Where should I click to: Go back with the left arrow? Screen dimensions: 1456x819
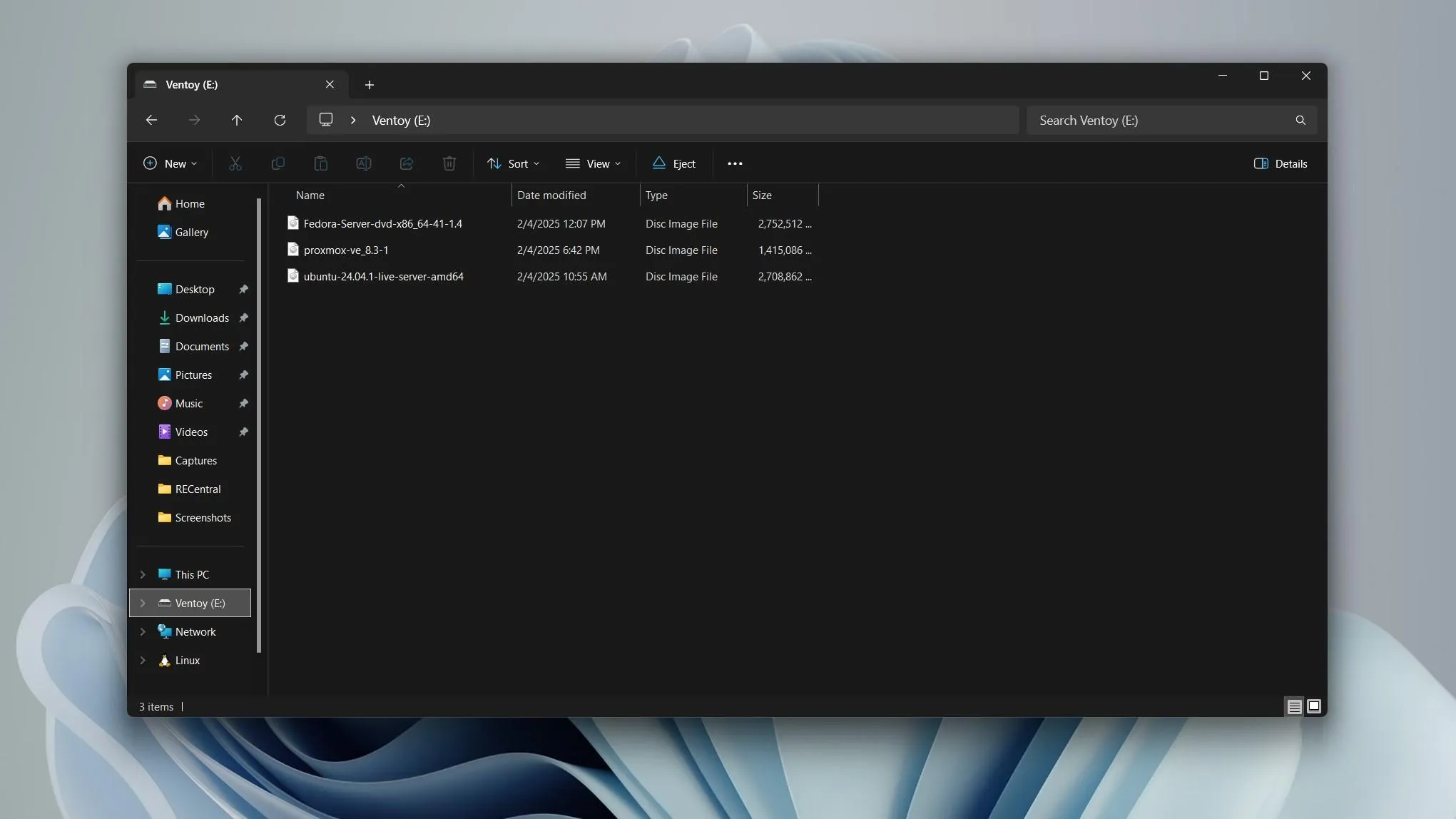(x=151, y=120)
